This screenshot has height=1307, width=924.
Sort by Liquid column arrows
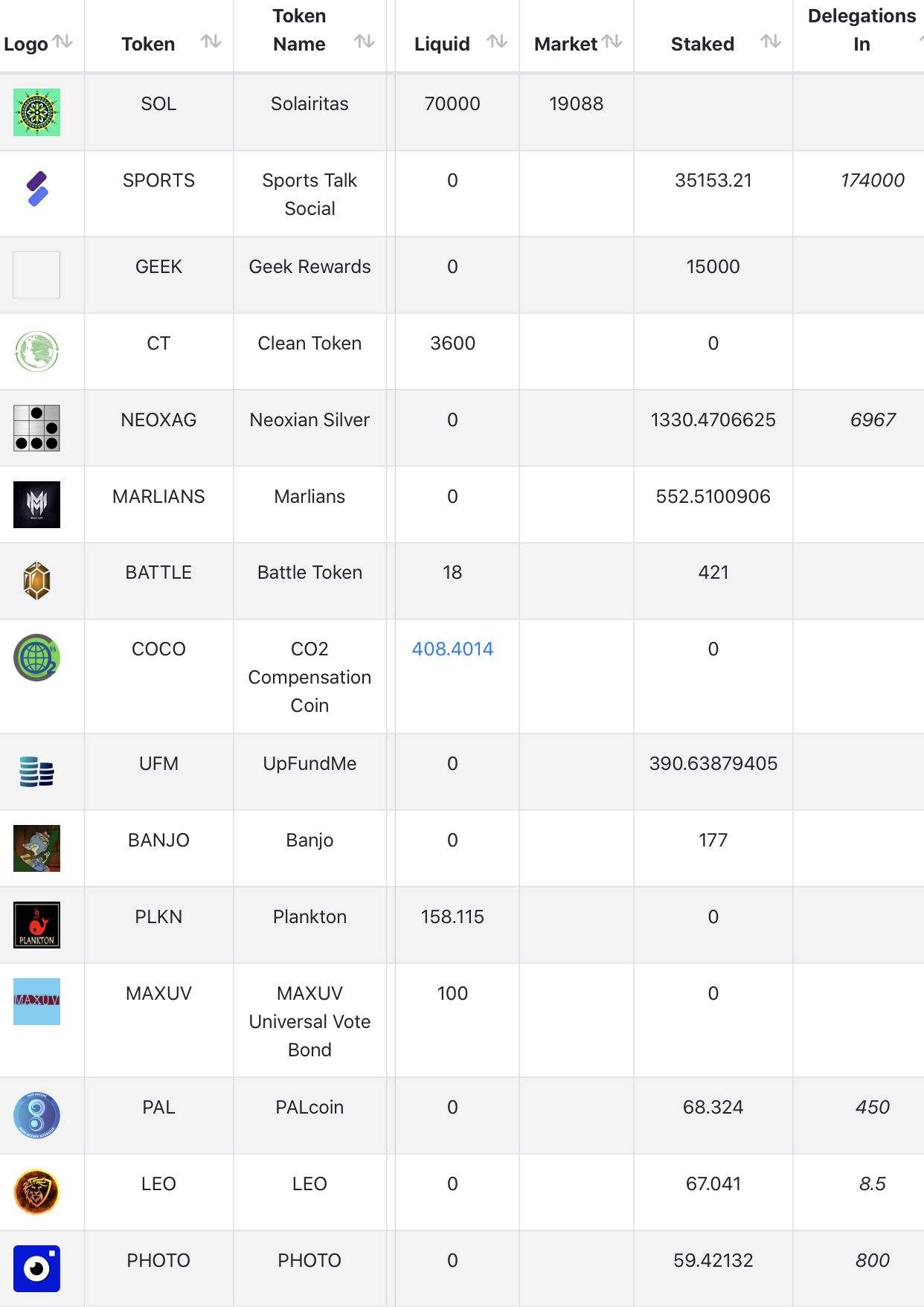point(497,42)
